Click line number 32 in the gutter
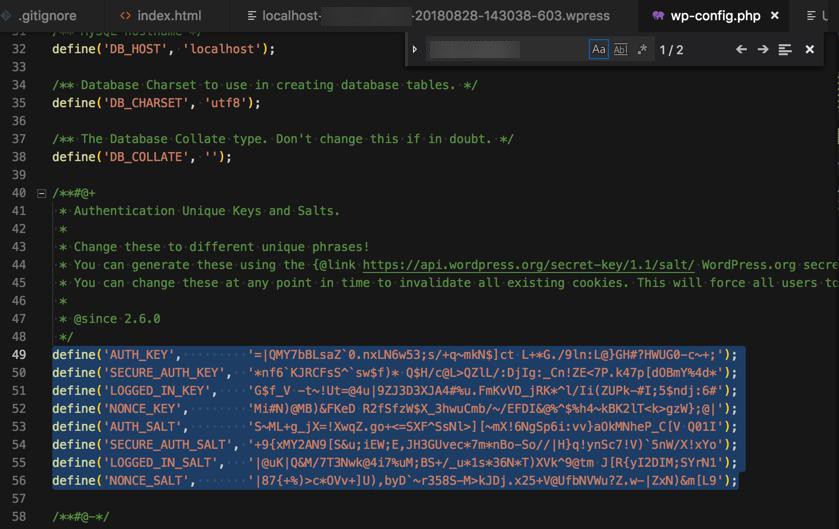This screenshot has width=839, height=529. (19, 49)
